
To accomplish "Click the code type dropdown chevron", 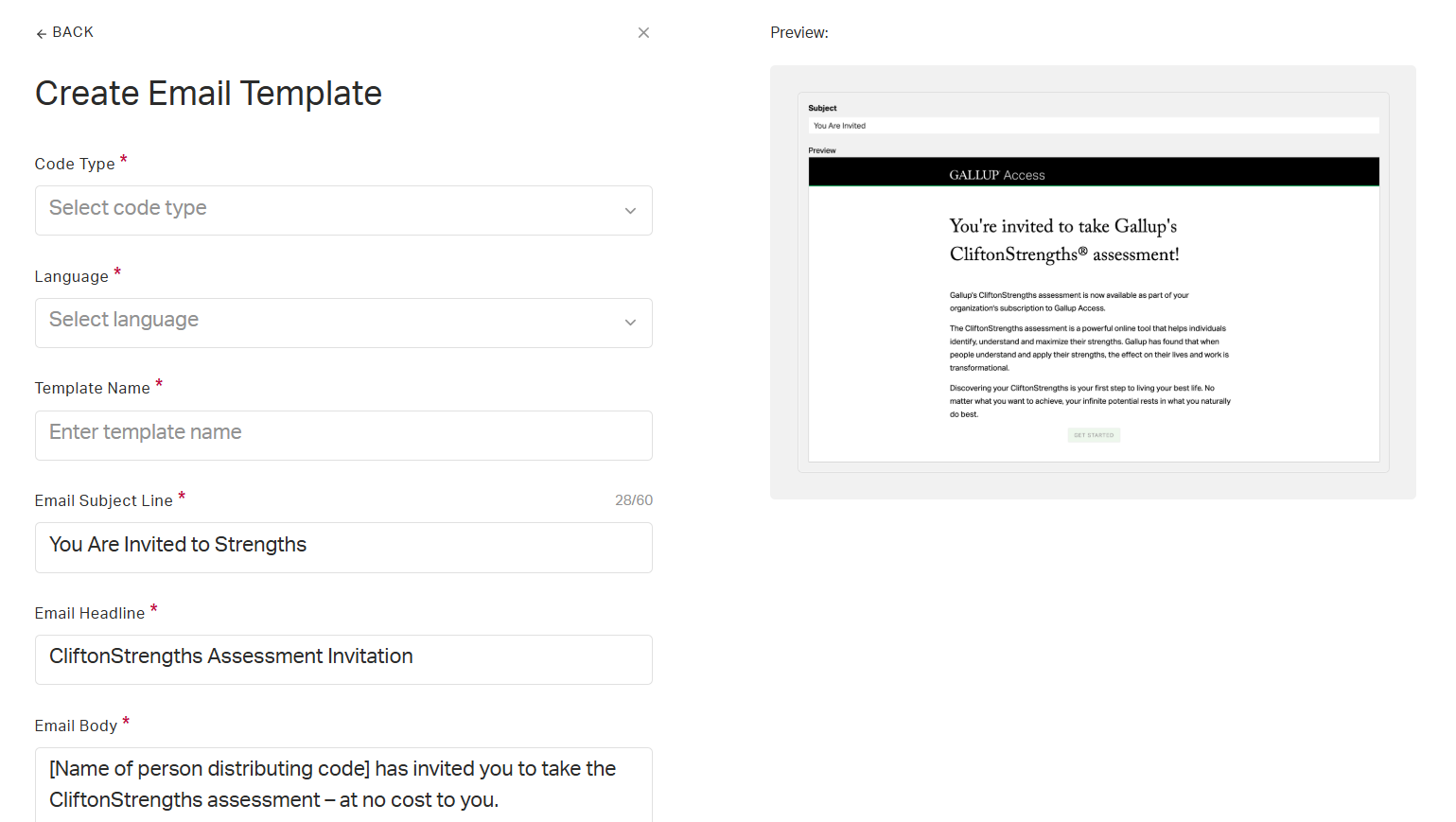I will point(630,211).
